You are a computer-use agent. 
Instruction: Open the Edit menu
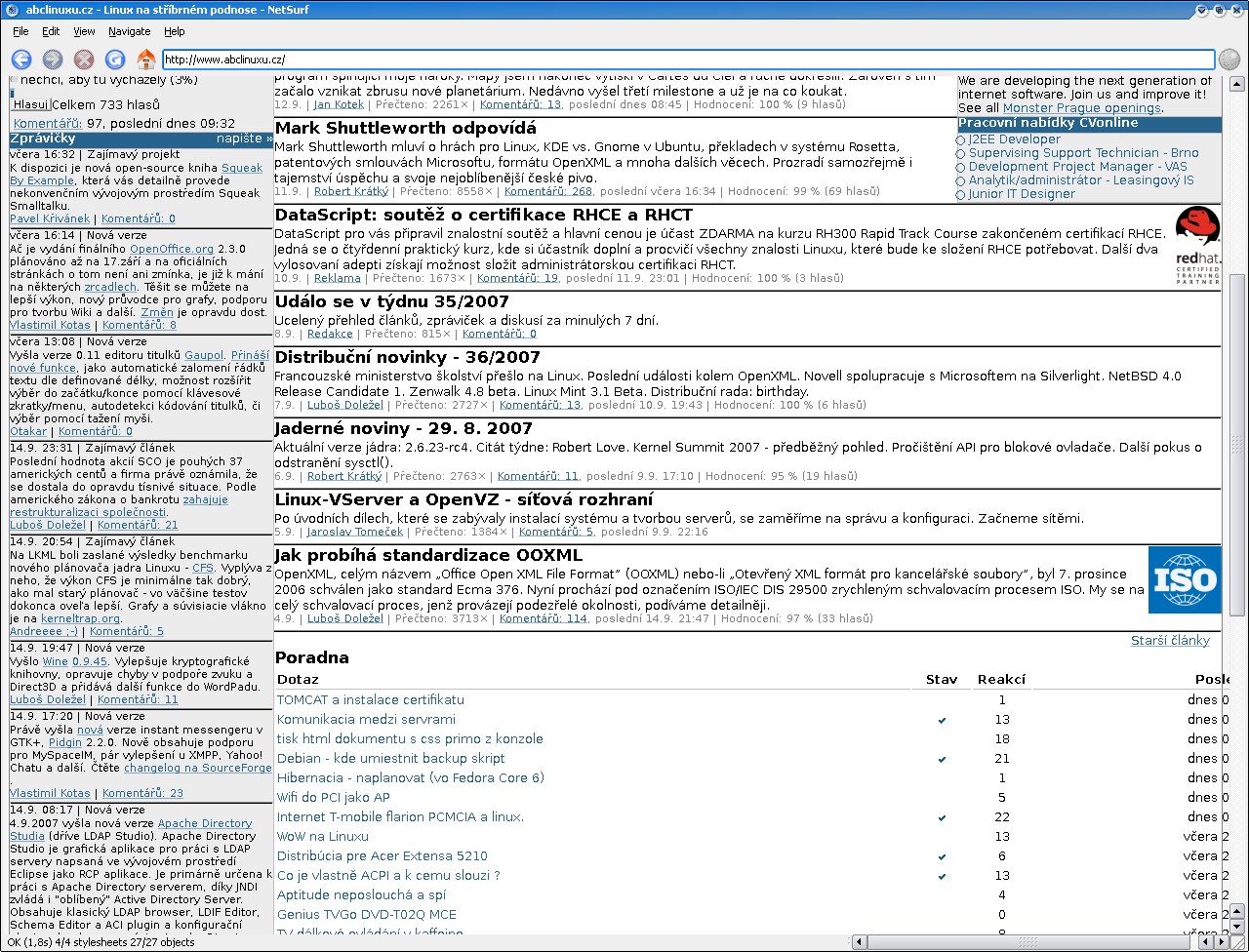pos(51,31)
